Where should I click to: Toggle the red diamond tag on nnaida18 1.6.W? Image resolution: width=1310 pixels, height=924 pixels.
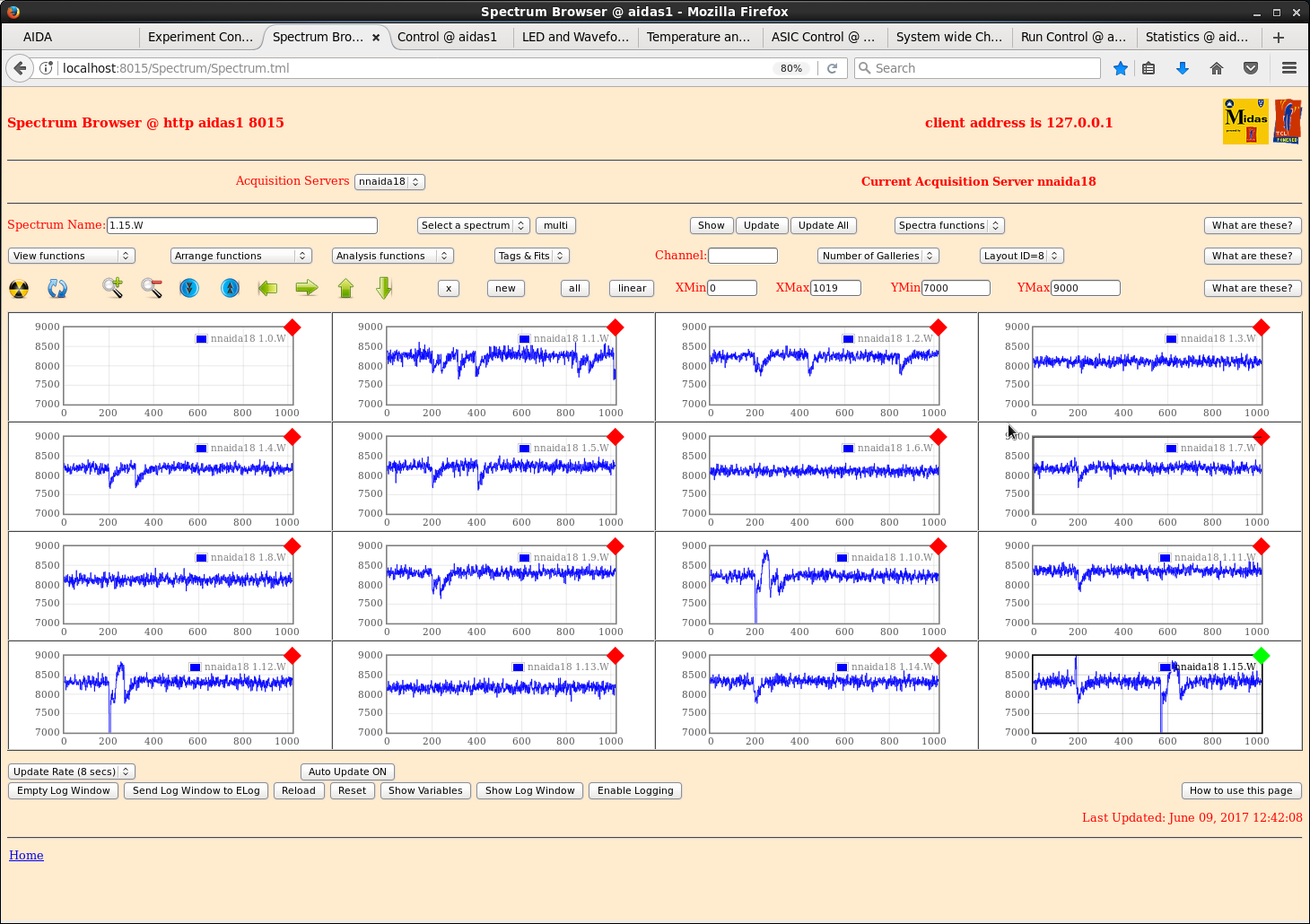click(x=939, y=437)
